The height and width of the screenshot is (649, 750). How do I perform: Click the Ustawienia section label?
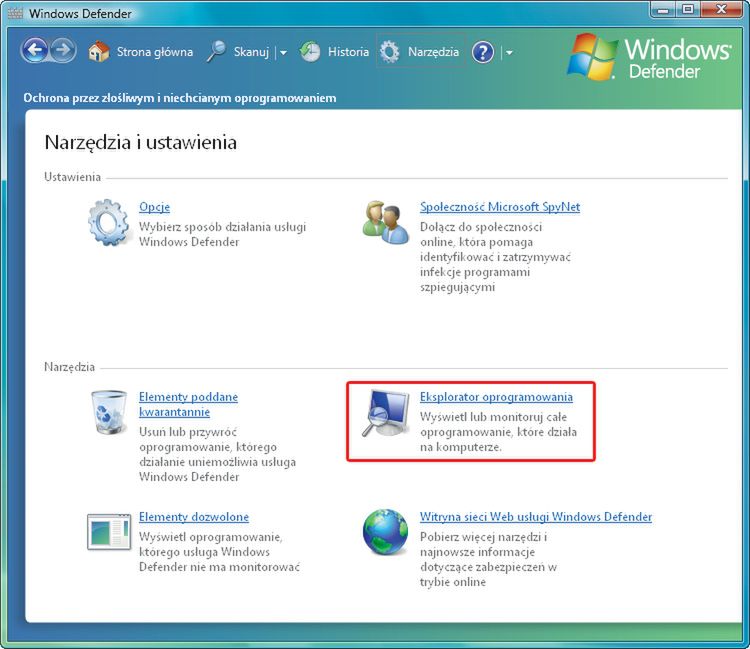(73, 177)
